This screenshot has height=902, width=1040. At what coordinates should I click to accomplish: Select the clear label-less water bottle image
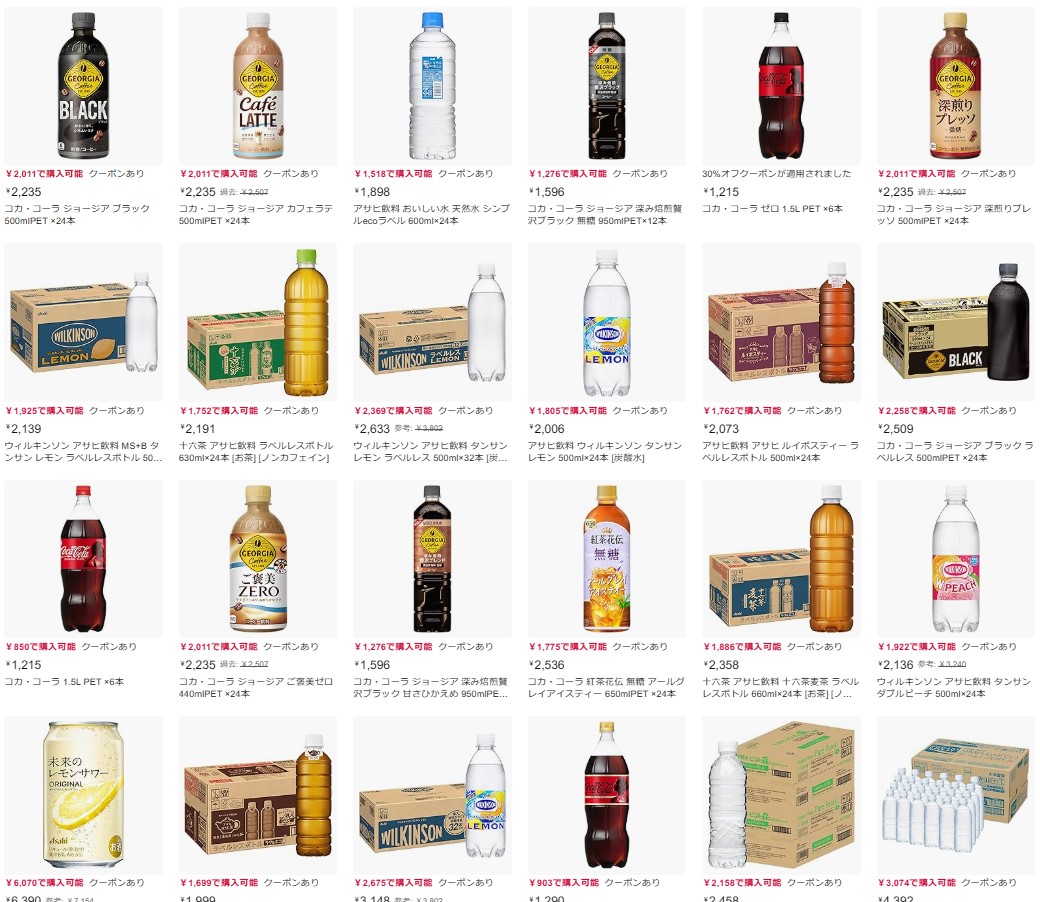432,86
